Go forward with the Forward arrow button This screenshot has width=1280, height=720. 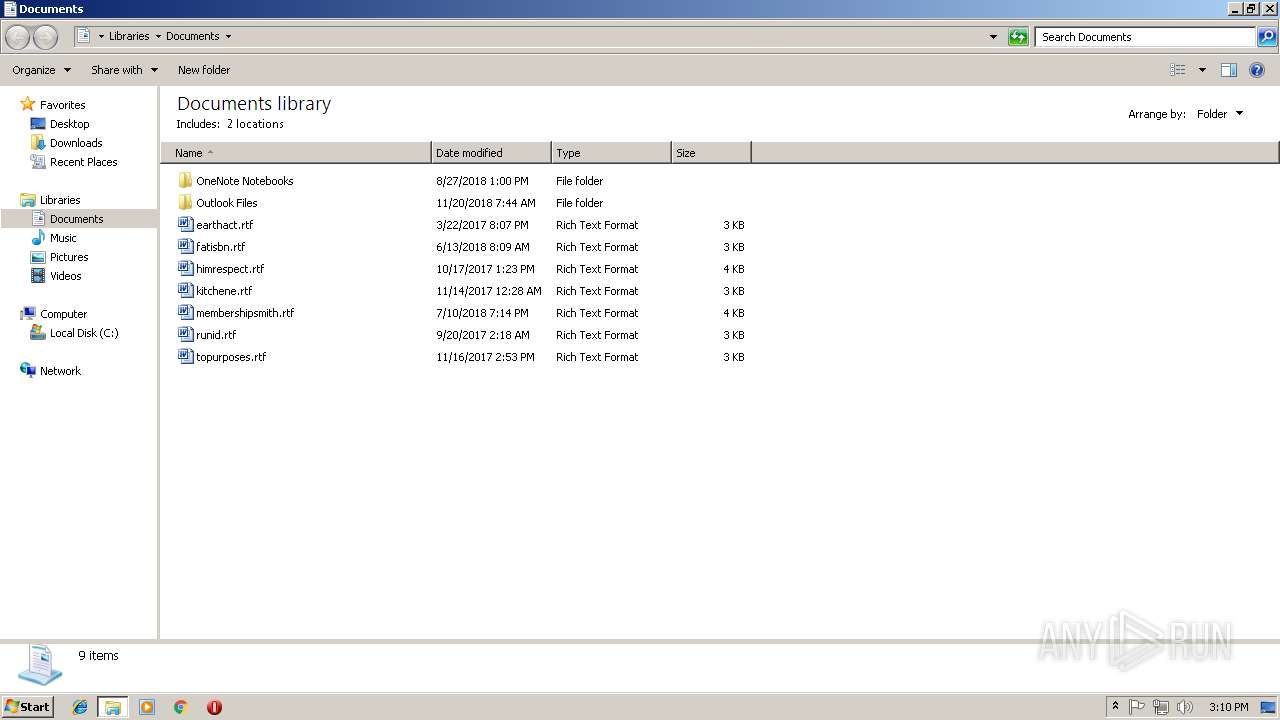point(45,37)
